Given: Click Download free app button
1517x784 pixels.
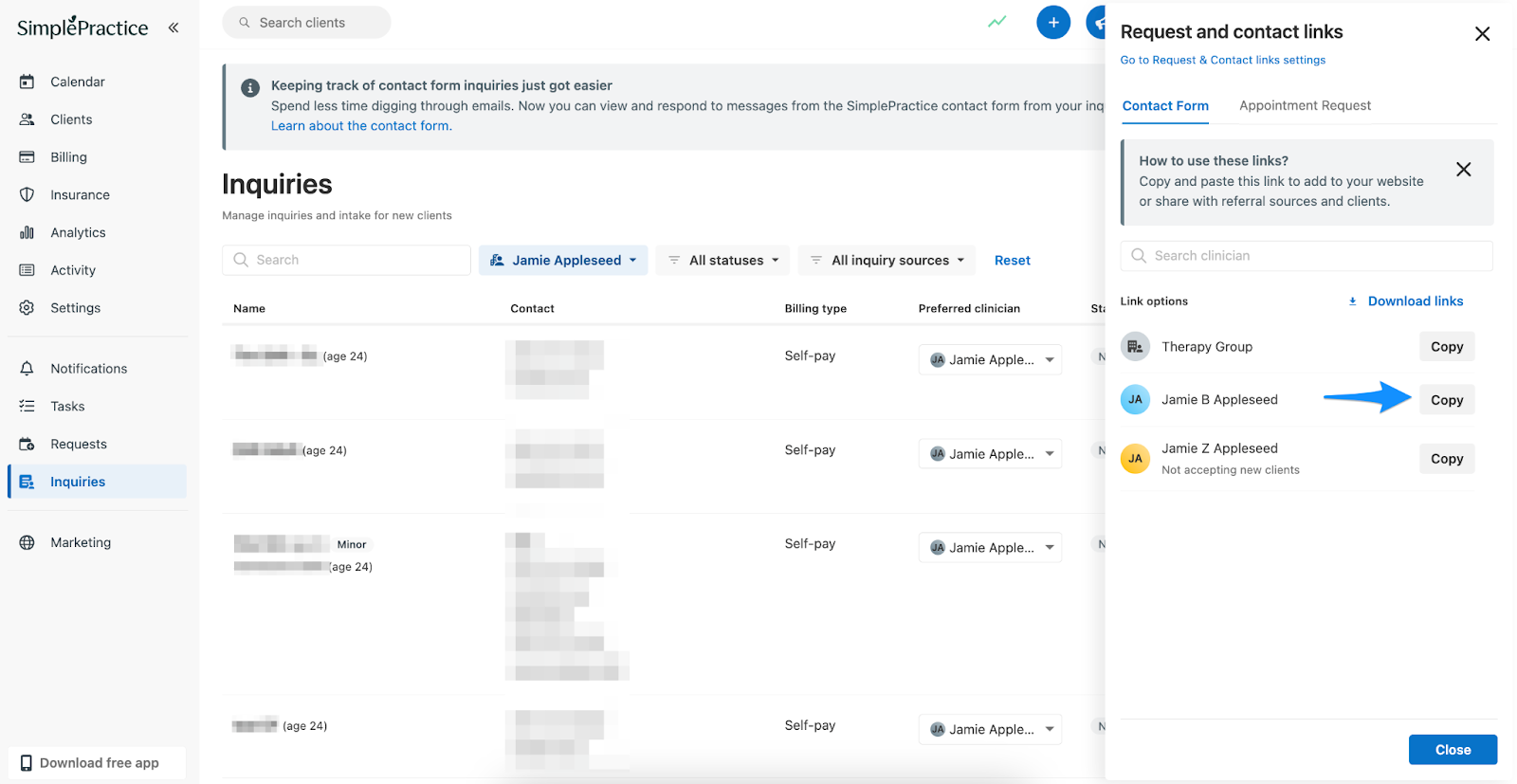Looking at the screenshot, I should point(97,763).
